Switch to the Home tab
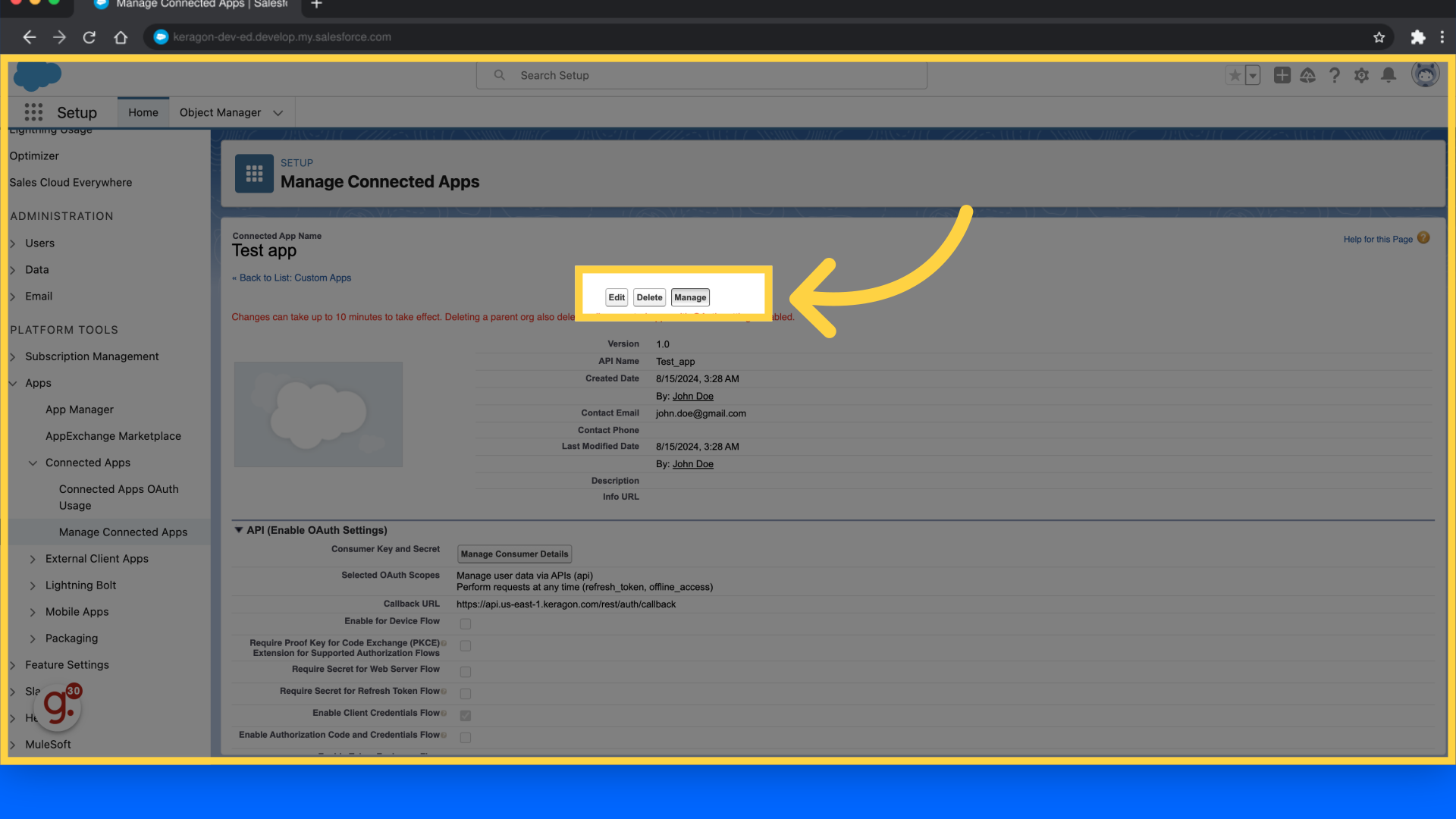This screenshot has width=1456, height=819. click(x=143, y=112)
